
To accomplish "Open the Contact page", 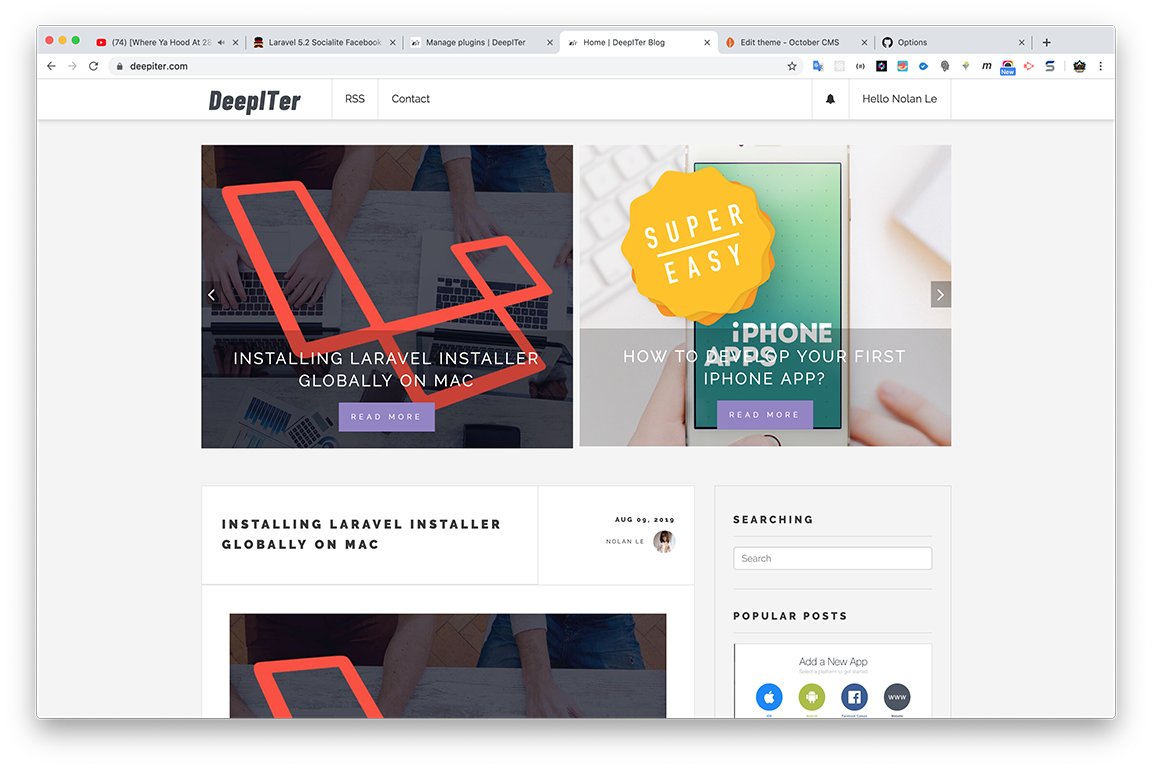I will (x=411, y=99).
